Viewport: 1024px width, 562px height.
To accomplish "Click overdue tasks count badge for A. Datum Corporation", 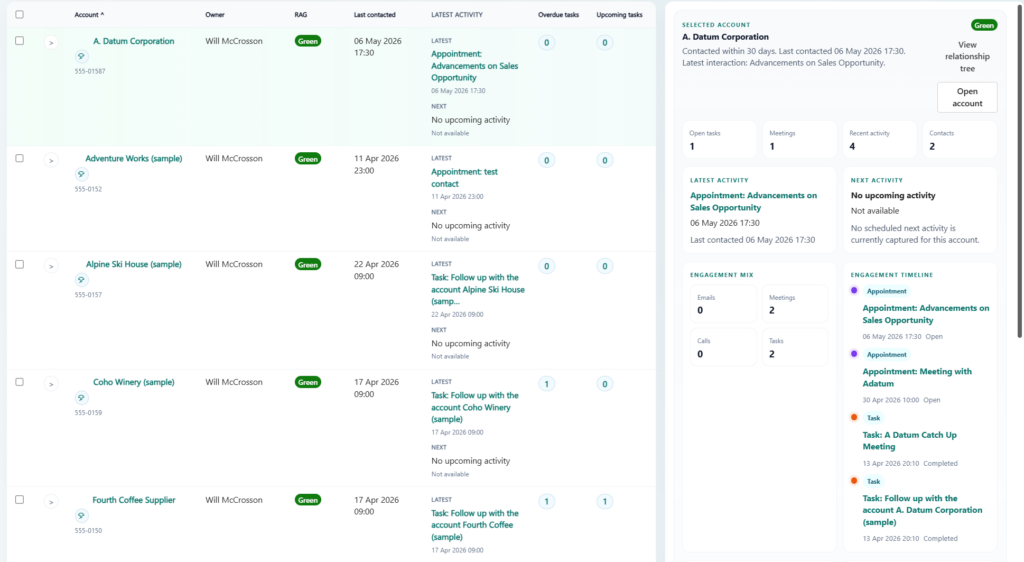I will click(547, 43).
